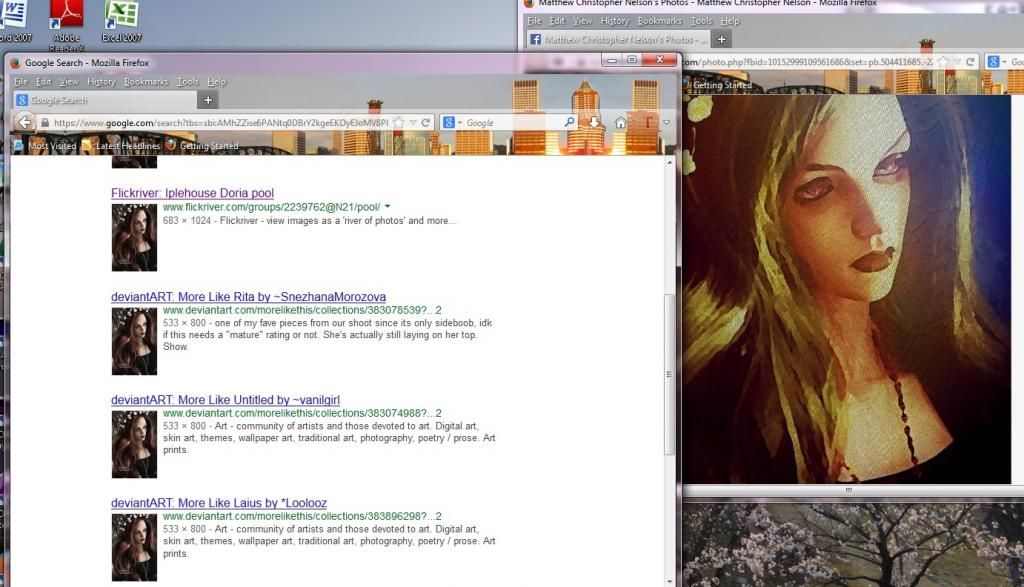Open the Tools menu in the Google Search window

(x=188, y=82)
